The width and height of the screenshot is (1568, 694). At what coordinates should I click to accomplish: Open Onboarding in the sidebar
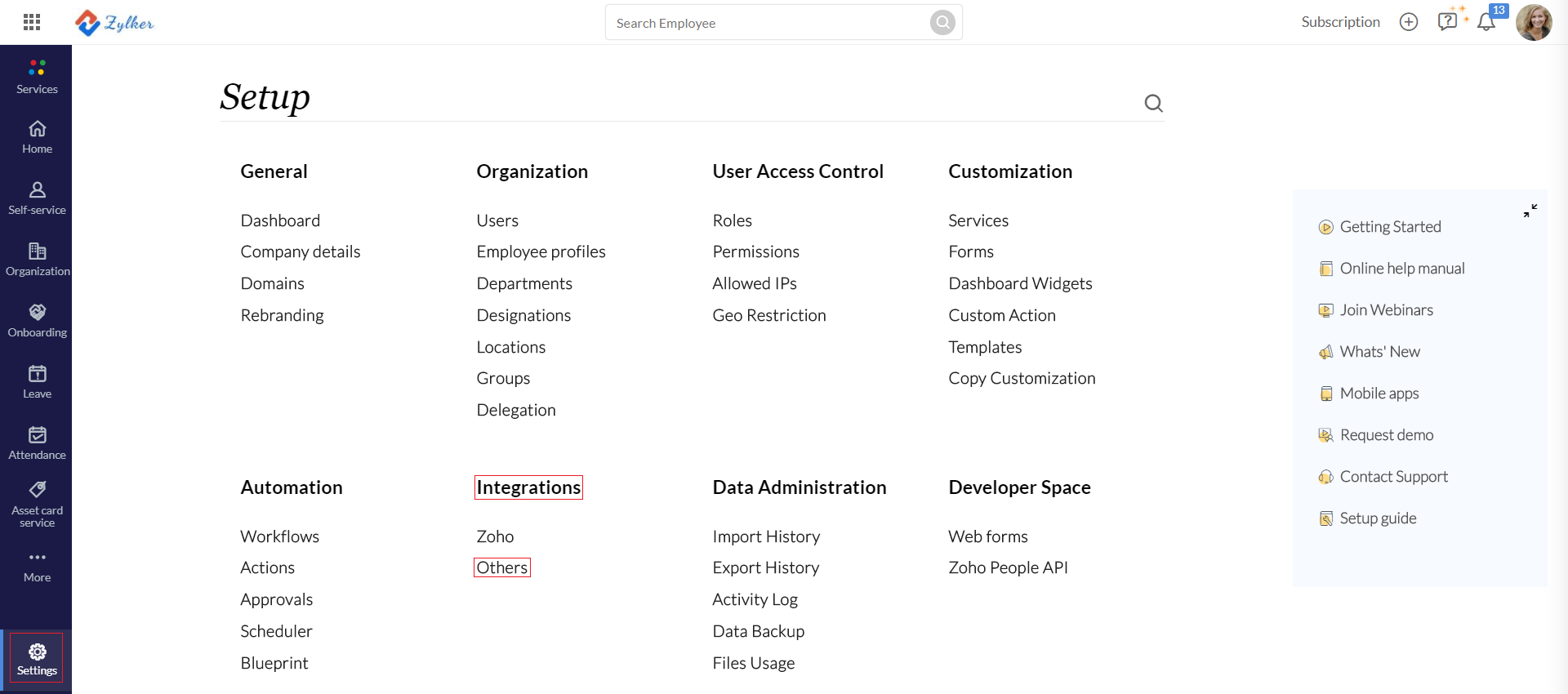click(37, 321)
